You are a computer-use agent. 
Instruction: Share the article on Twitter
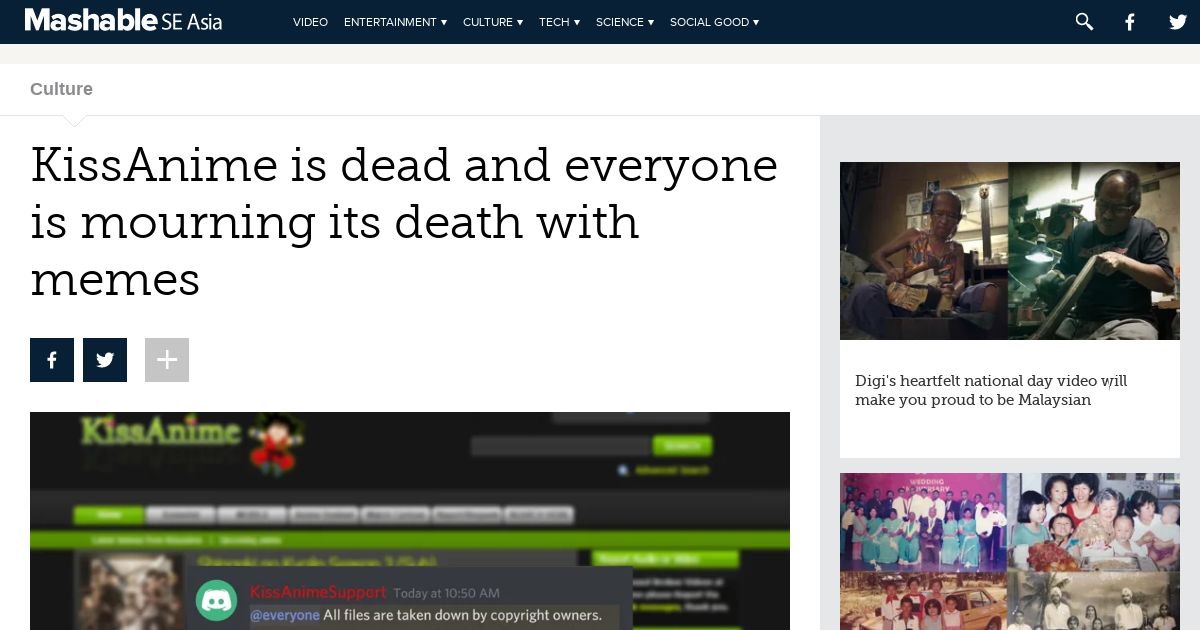click(105, 360)
